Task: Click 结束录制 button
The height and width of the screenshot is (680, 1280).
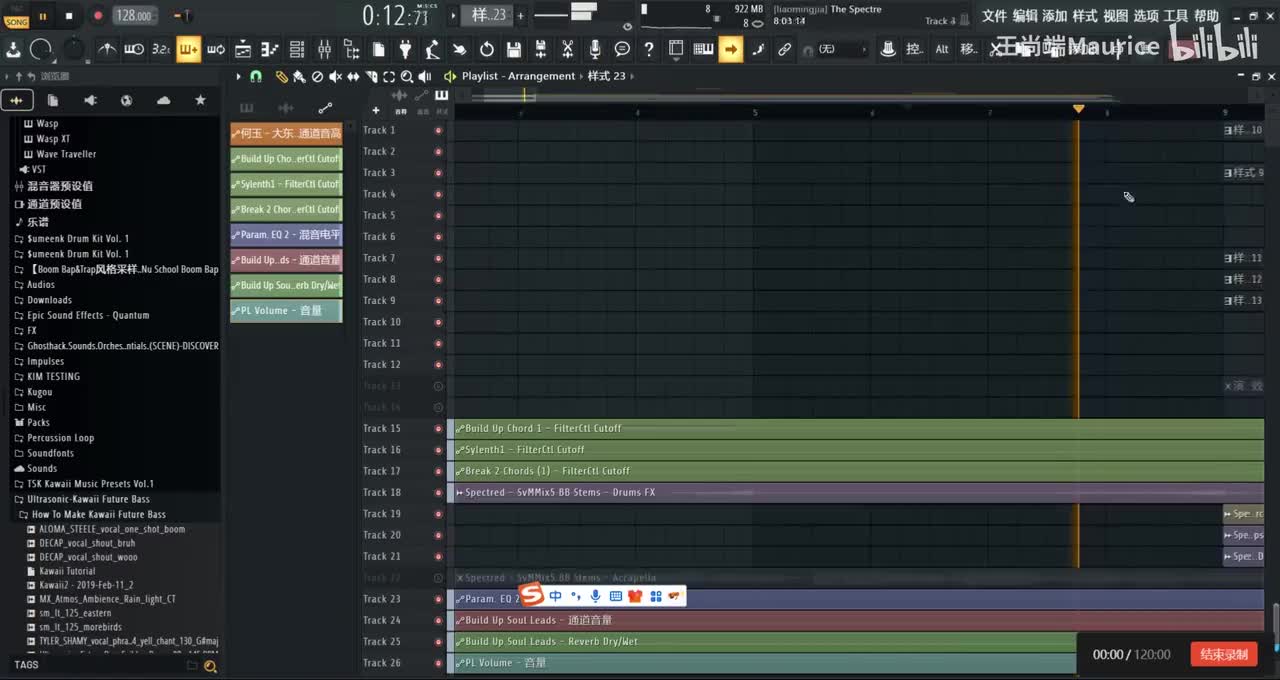Action: [1224, 654]
